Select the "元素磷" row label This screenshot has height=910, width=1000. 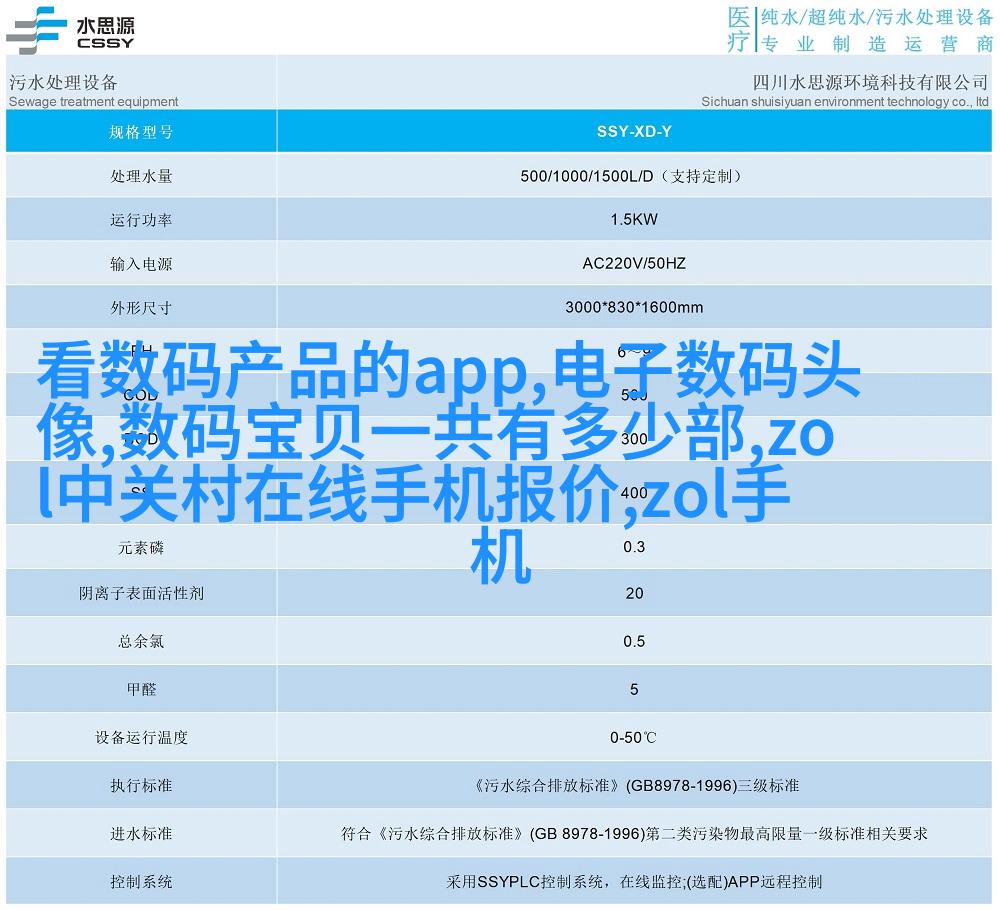141,548
